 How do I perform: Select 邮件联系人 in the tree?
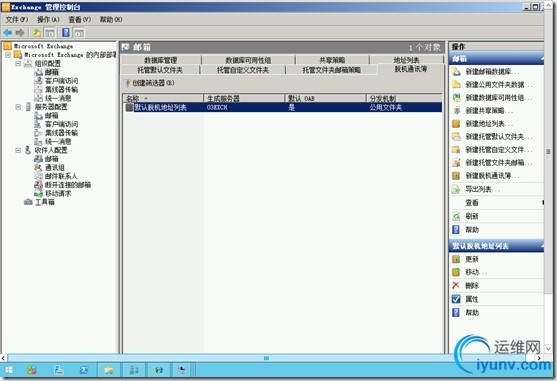61,176
